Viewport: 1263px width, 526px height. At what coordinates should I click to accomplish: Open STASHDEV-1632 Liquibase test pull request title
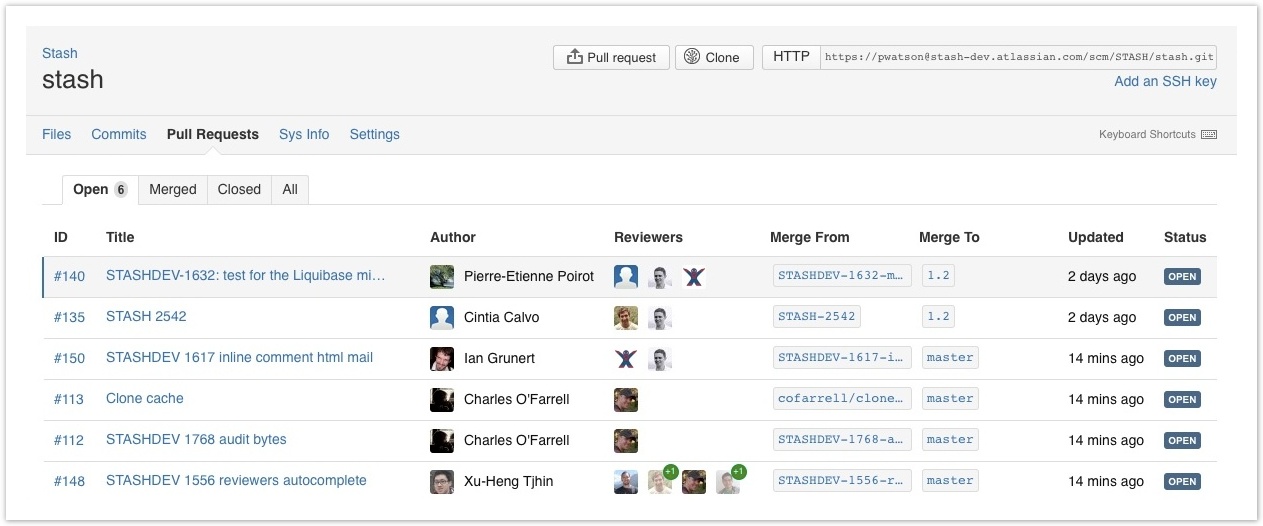point(245,275)
